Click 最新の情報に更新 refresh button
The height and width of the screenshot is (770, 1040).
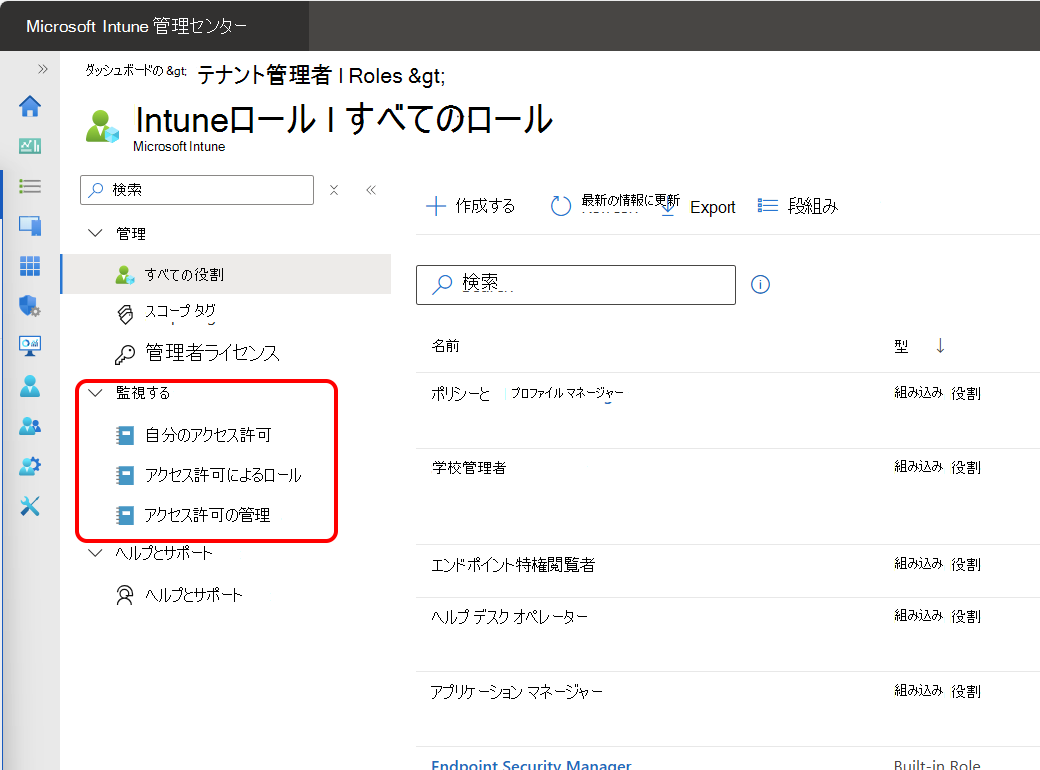pyautogui.click(x=616, y=205)
